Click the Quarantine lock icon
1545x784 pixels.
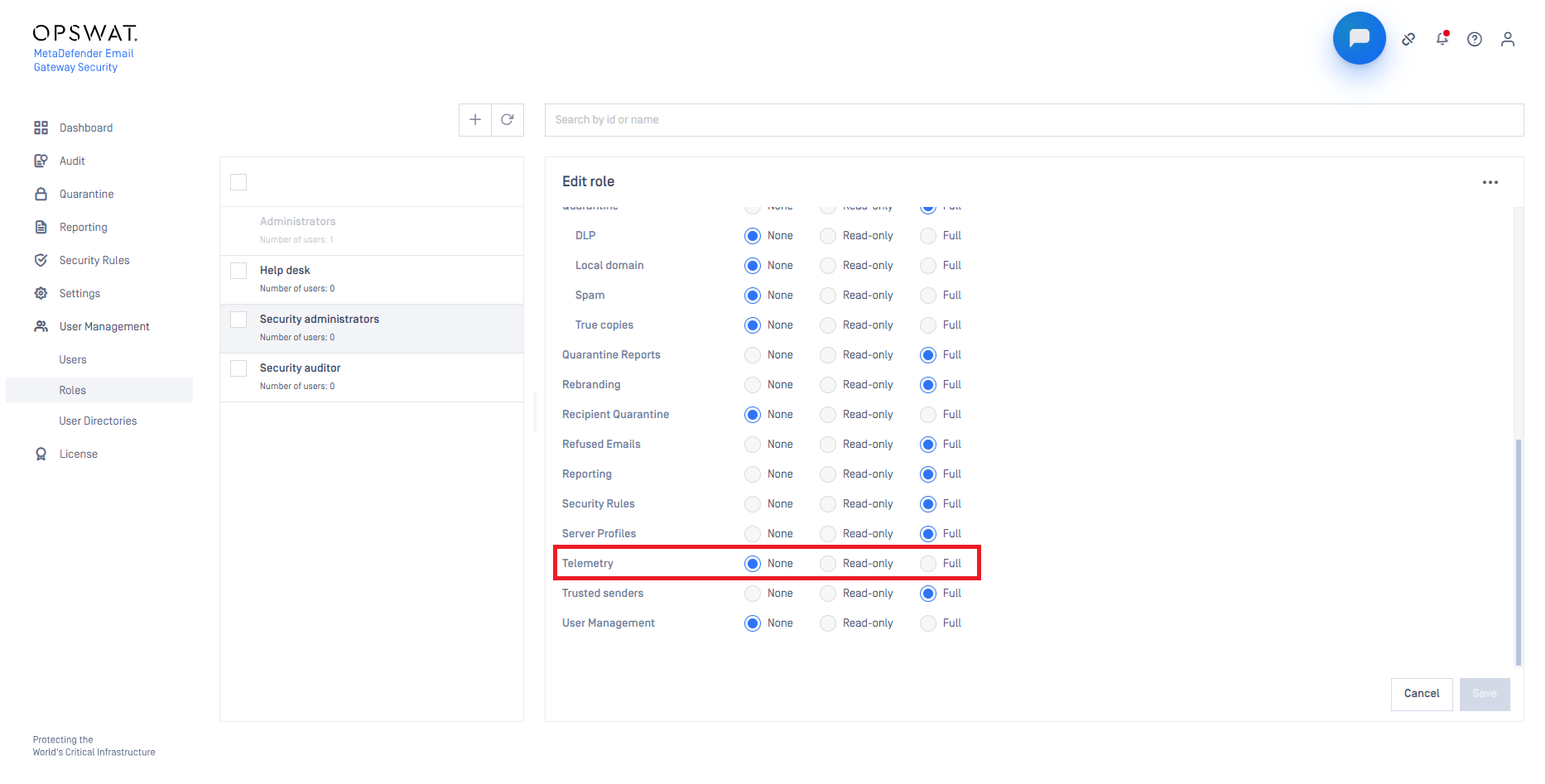click(x=41, y=194)
